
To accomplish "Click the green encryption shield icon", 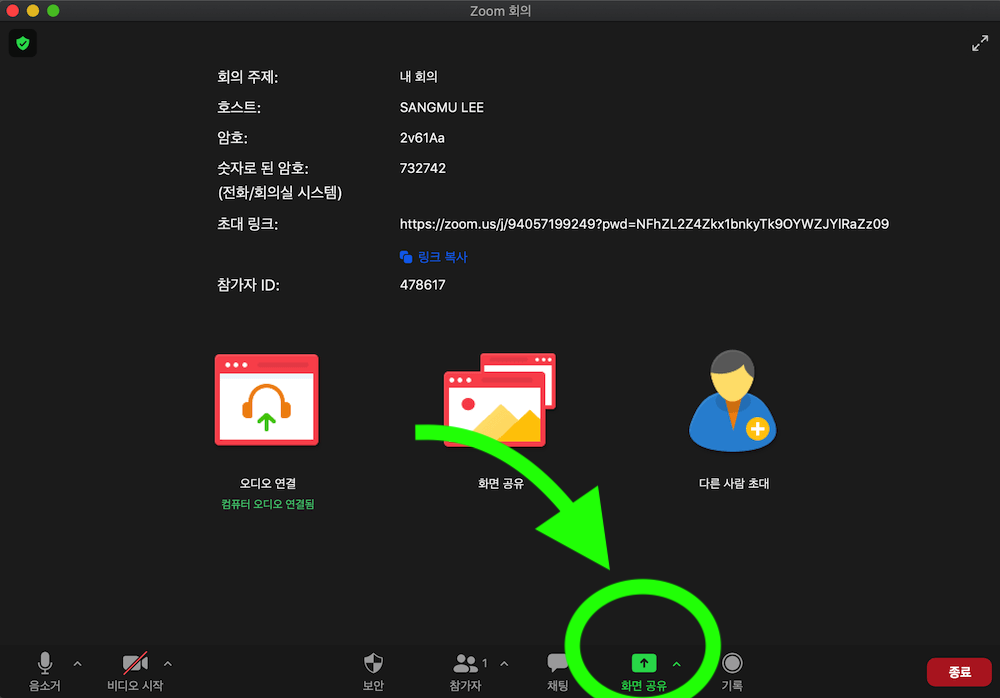I will pyautogui.click(x=23, y=43).
